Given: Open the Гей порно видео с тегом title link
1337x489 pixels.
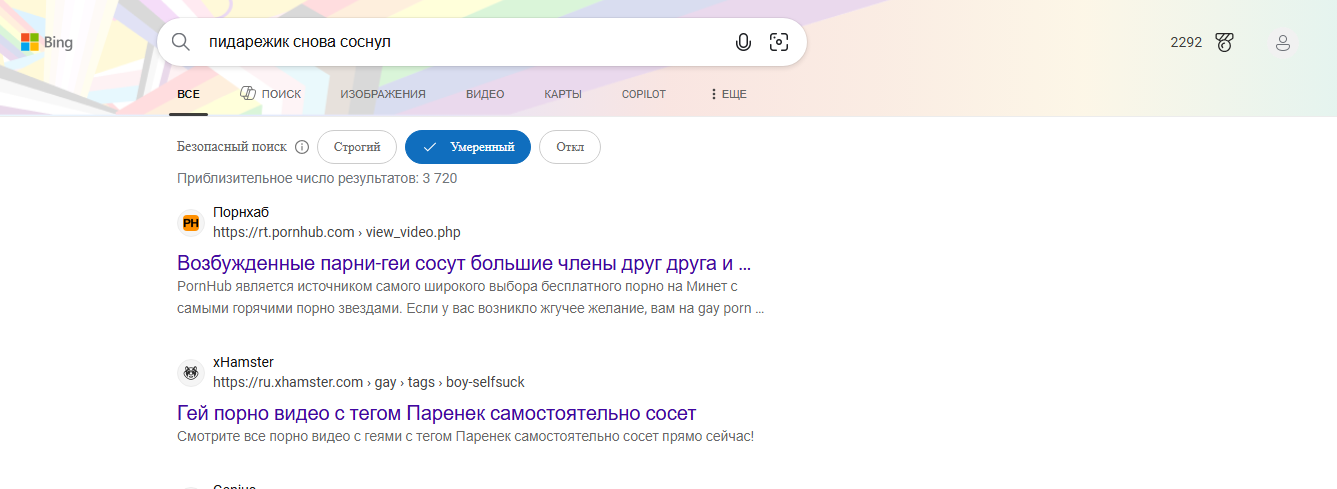Looking at the screenshot, I should 437,414.
